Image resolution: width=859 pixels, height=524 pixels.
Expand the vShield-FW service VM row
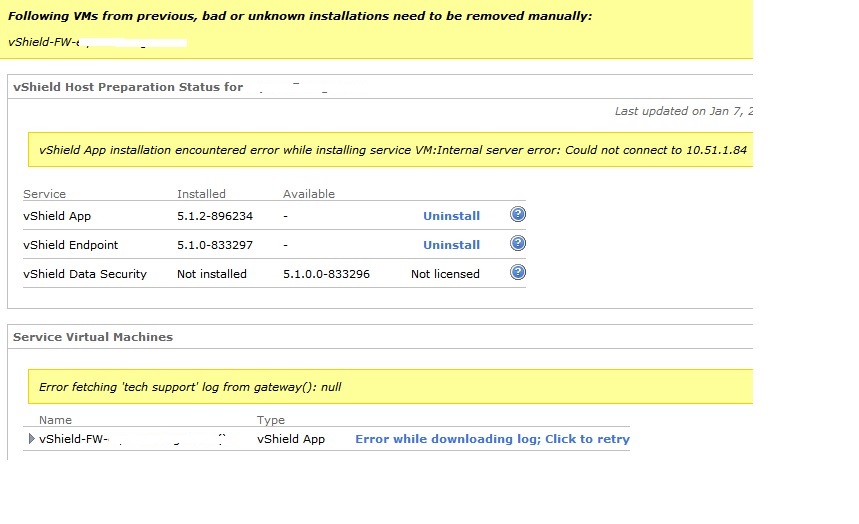click(x=31, y=438)
